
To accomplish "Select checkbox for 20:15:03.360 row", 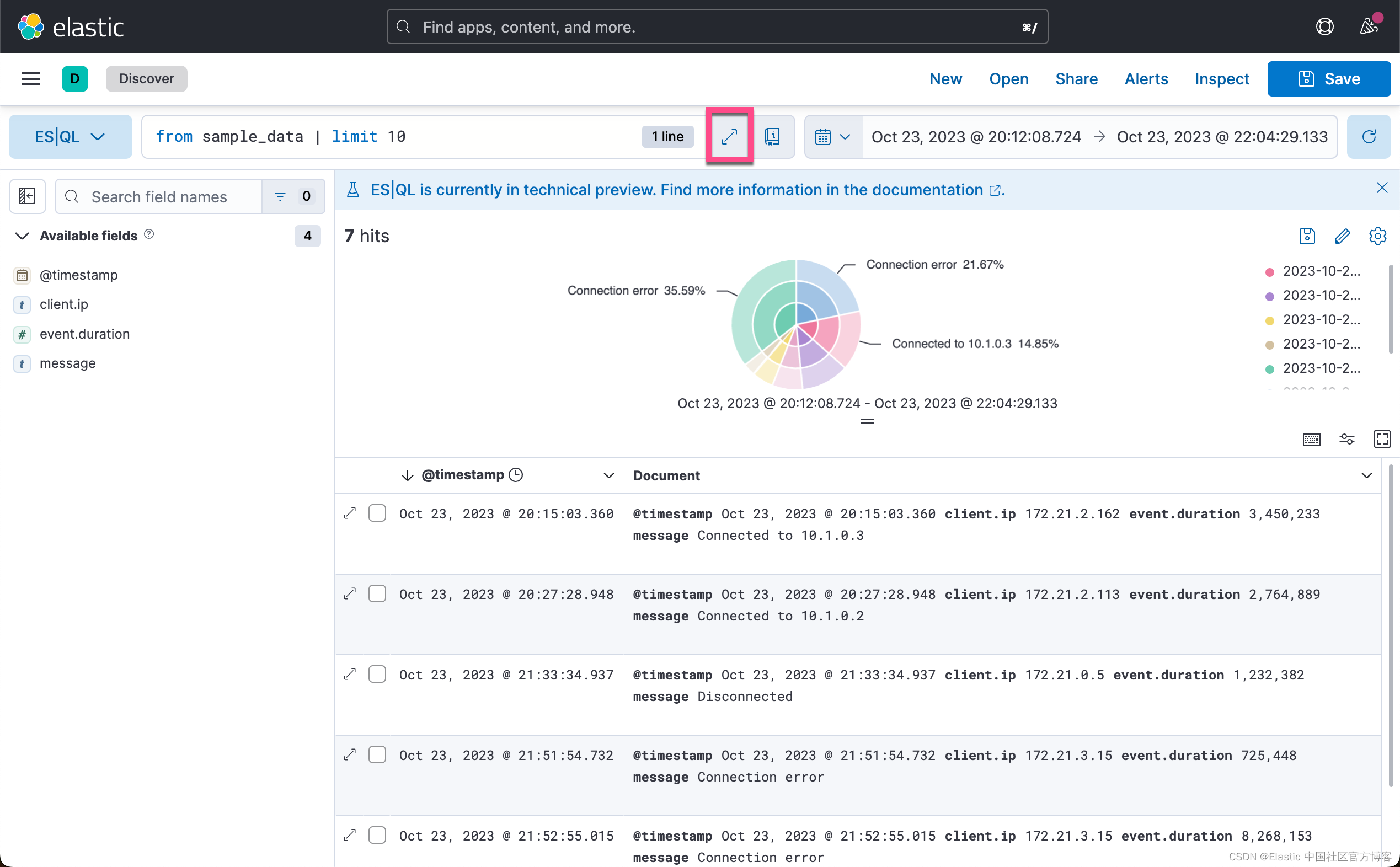I will [377, 513].
